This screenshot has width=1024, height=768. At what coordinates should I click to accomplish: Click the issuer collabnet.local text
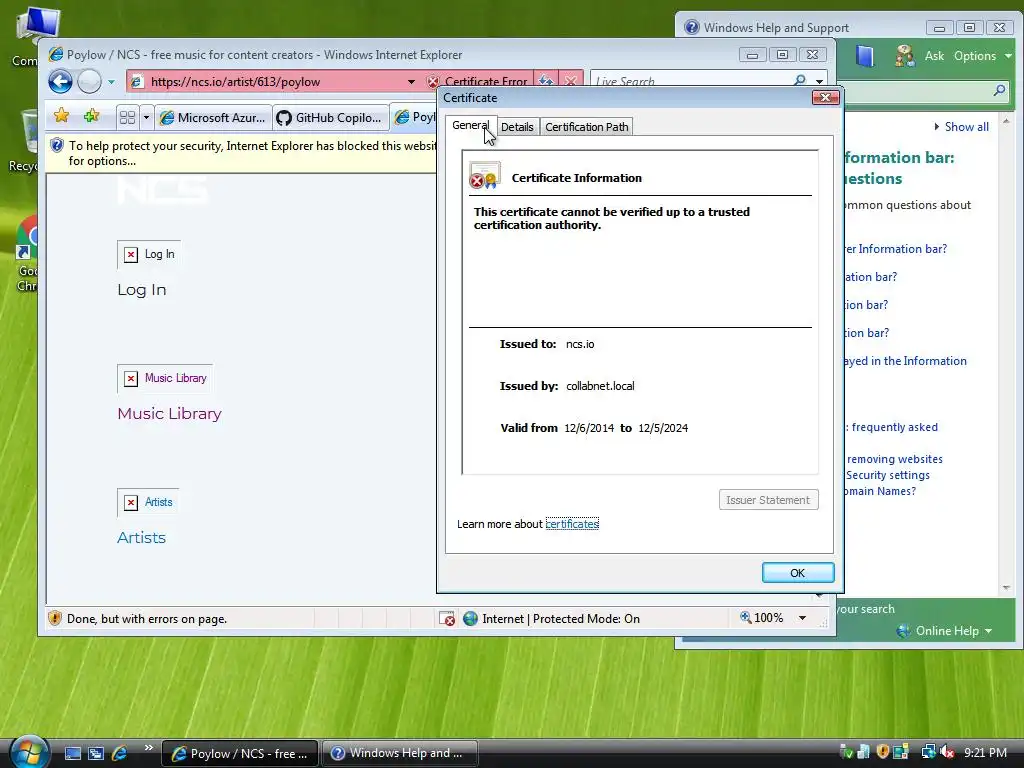point(600,386)
